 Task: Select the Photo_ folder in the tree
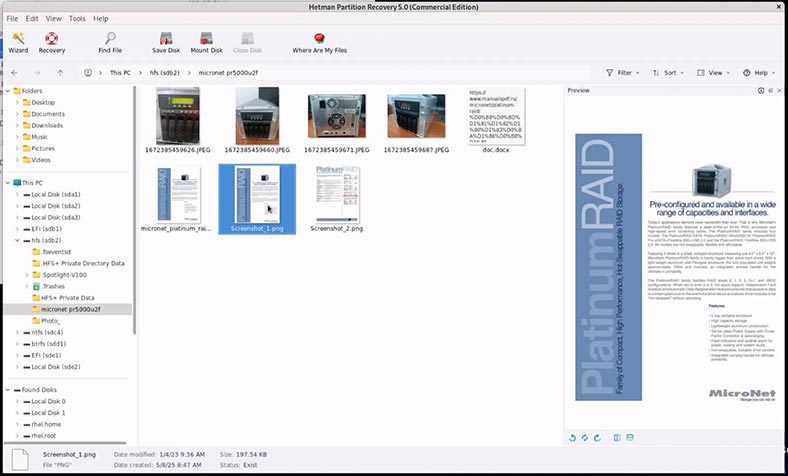(57, 321)
